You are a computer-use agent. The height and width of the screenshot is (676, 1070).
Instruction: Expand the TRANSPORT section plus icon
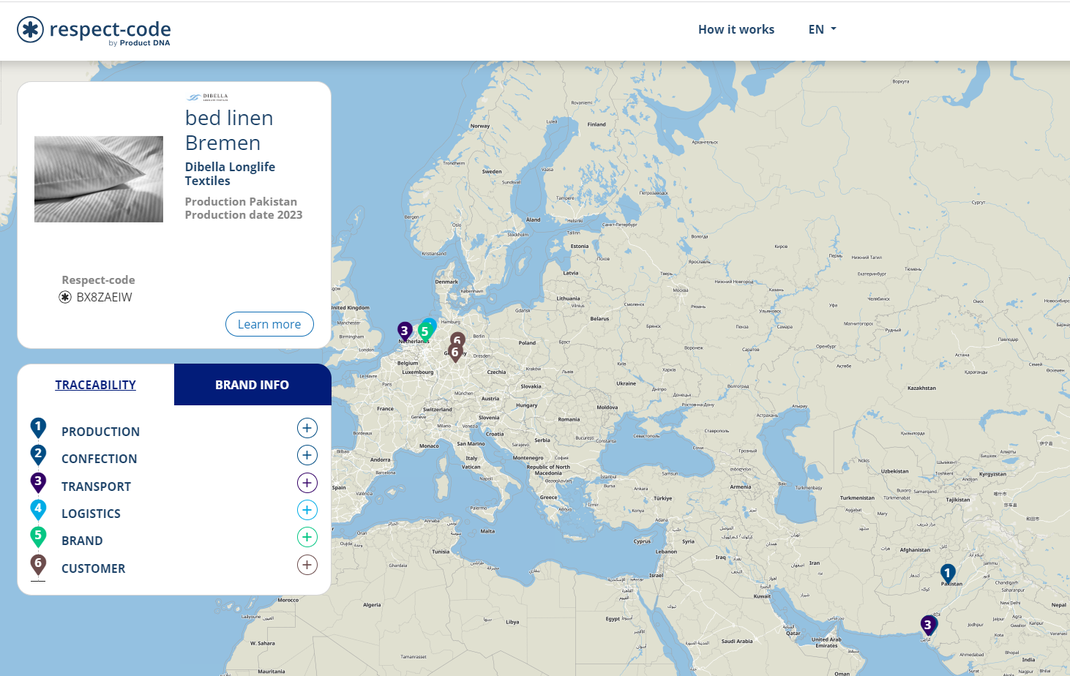[307, 483]
